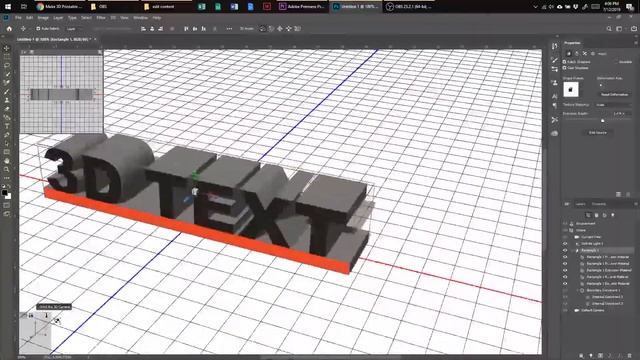
Task: Click the Home icon in the options bar
Action: tap(9, 29)
